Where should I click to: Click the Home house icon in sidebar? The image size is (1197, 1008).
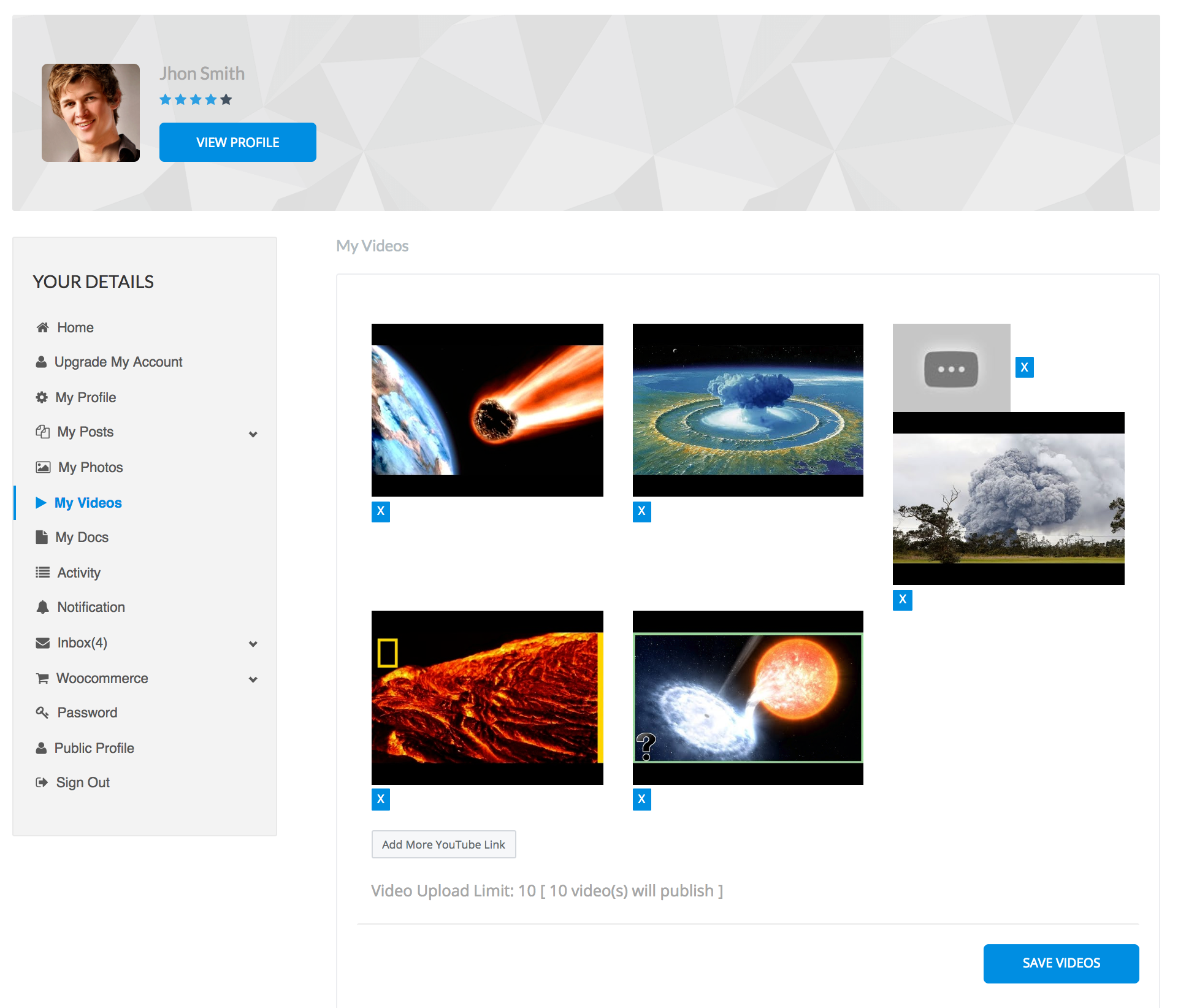pos(42,327)
